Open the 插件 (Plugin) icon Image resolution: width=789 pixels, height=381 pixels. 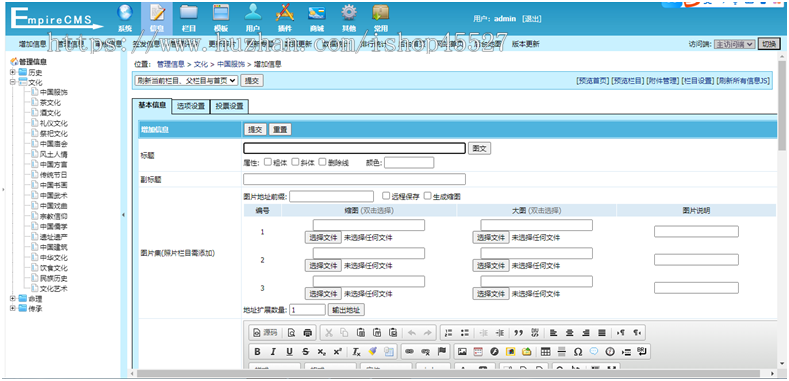tap(284, 13)
